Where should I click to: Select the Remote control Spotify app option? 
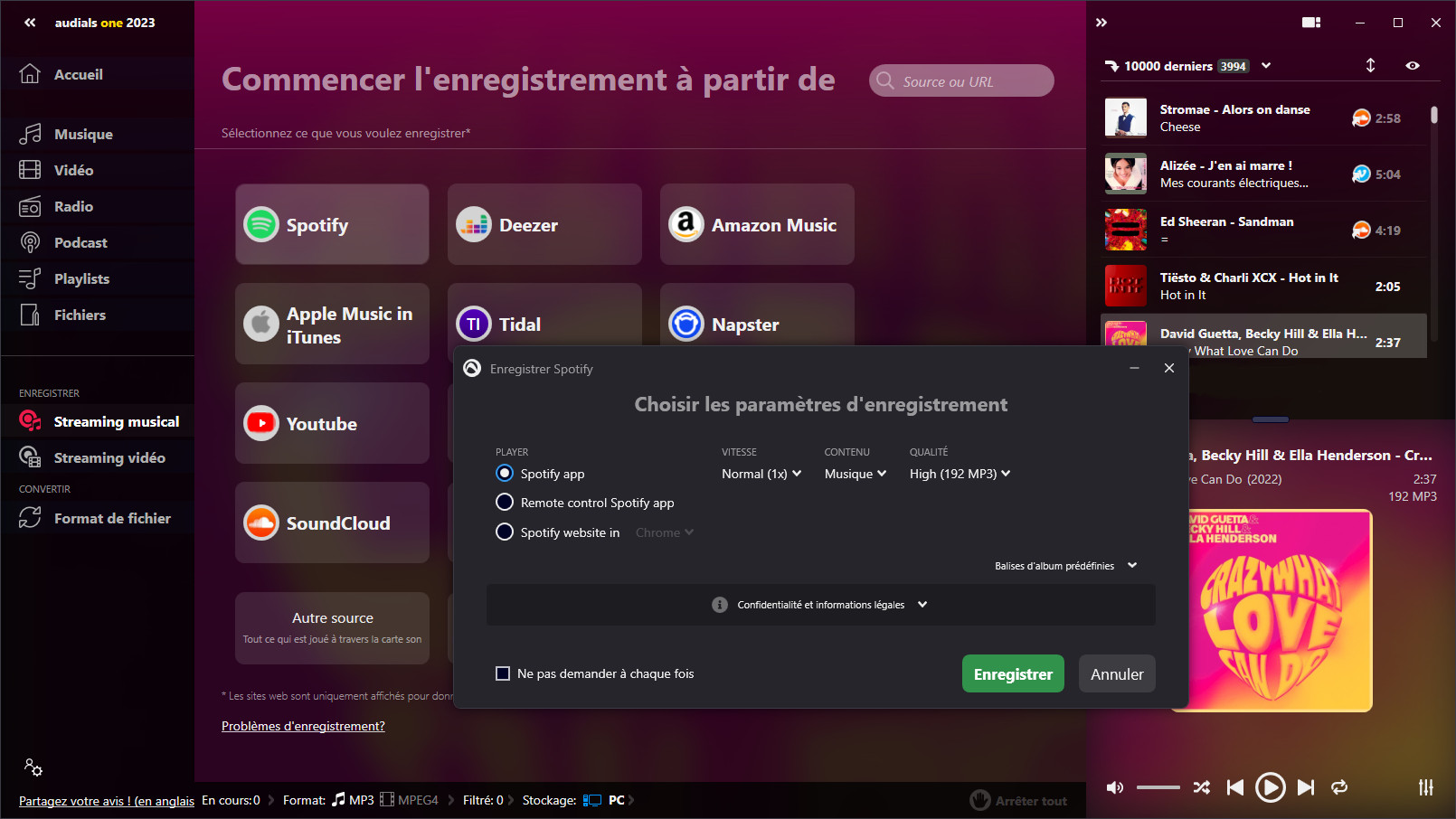click(x=505, y=503)
